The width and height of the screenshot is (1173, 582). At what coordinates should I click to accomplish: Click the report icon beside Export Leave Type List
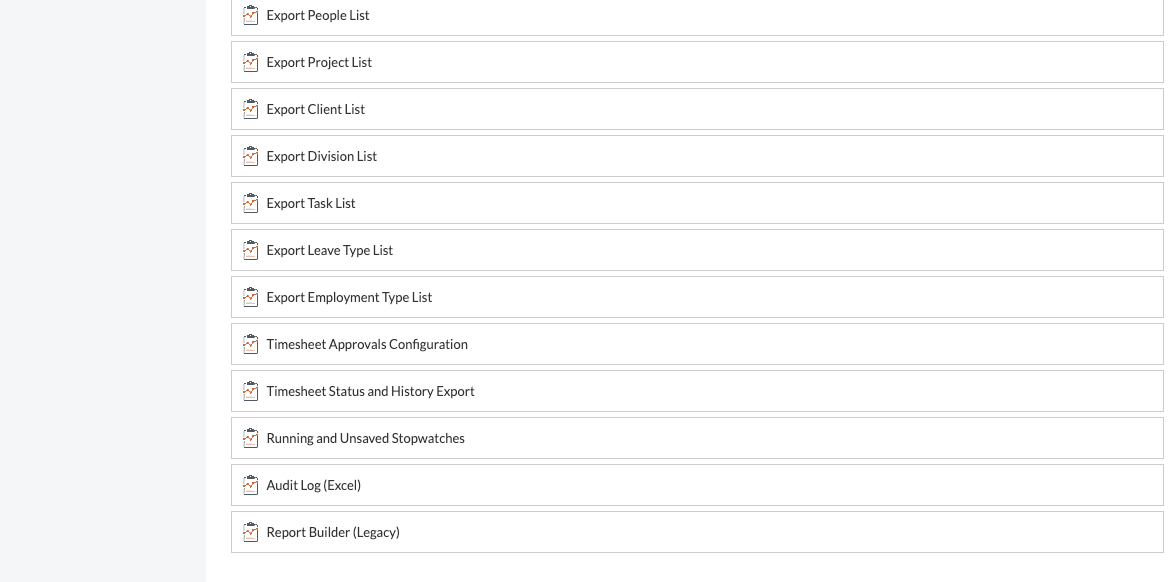pyautogui.click(x=250, y=250)
